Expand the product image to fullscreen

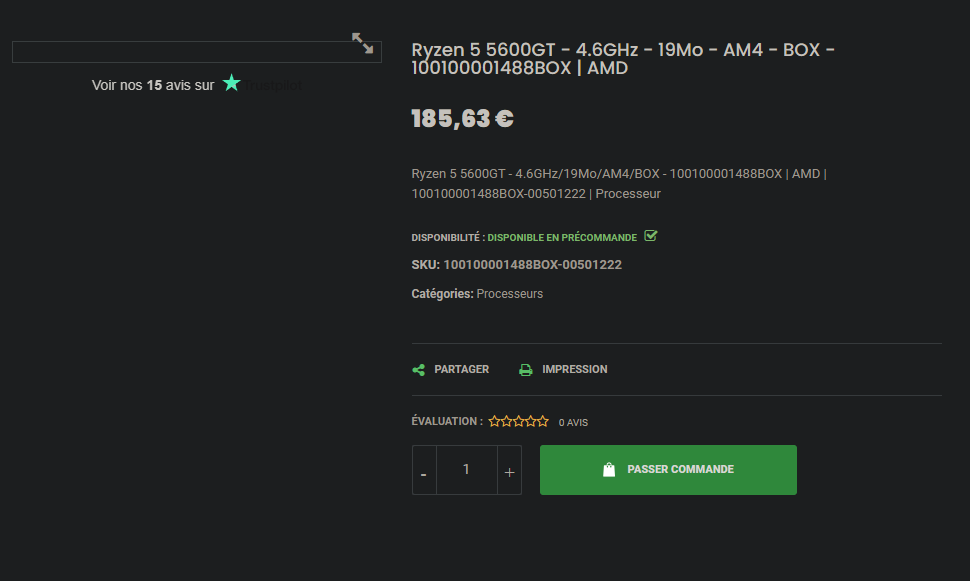363,43
